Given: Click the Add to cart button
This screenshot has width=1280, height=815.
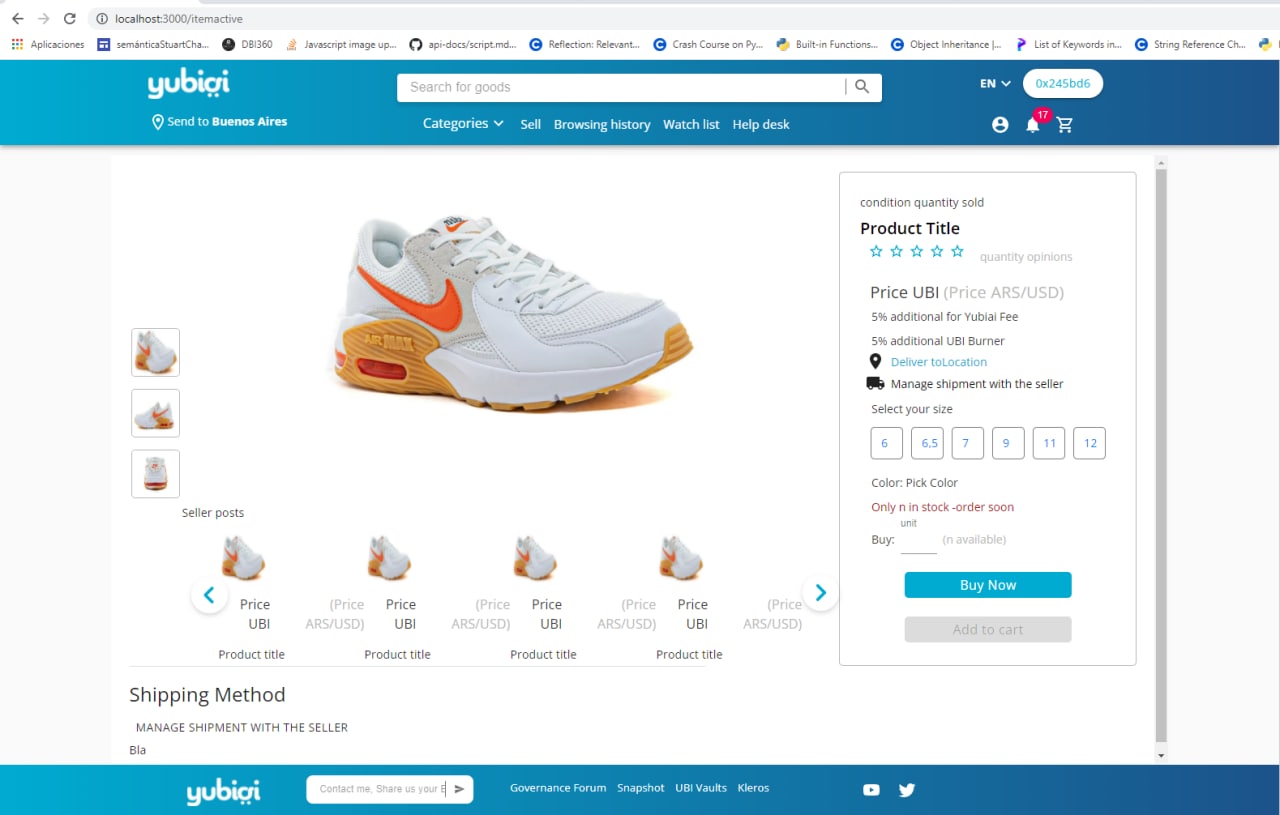Looking at the screenshot, I should 988,629.
